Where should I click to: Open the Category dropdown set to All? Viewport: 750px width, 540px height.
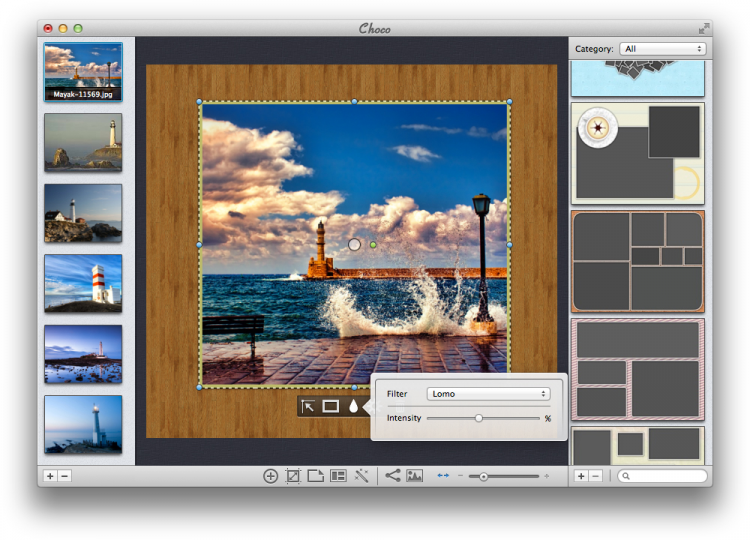click(662, 48)
